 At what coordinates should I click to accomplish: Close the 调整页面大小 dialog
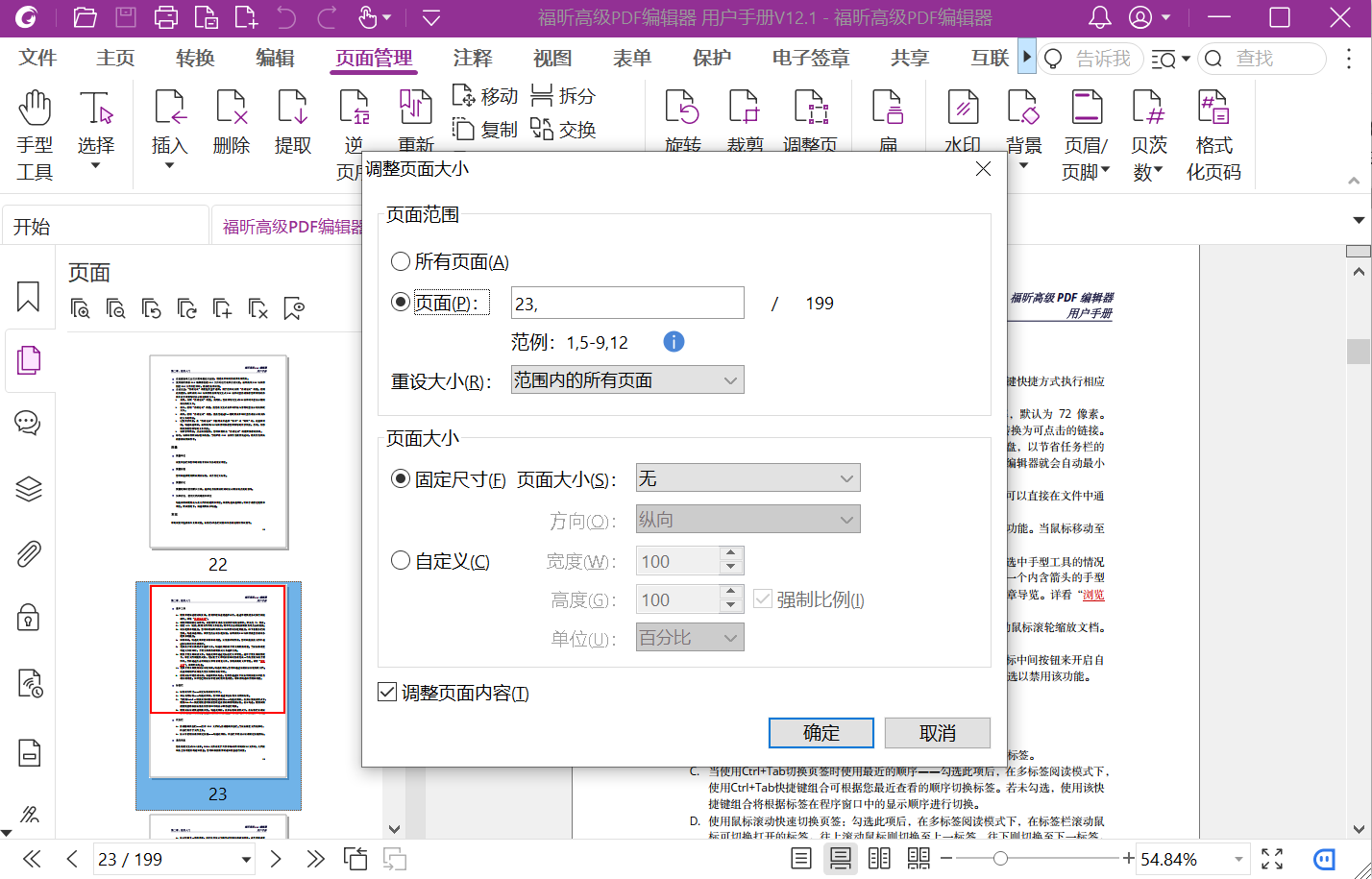click(983, 169)
